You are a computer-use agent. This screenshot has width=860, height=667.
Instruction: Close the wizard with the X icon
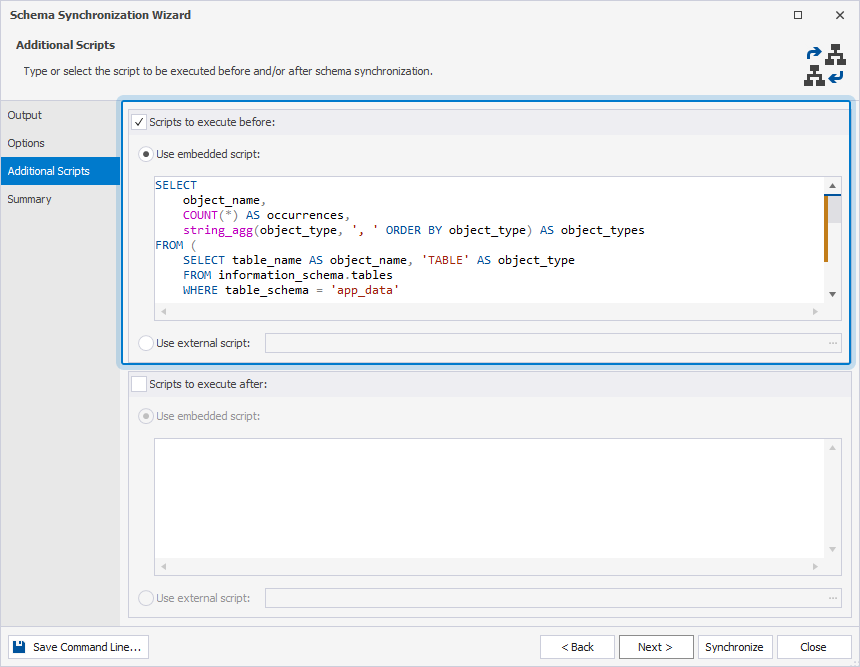840,15
